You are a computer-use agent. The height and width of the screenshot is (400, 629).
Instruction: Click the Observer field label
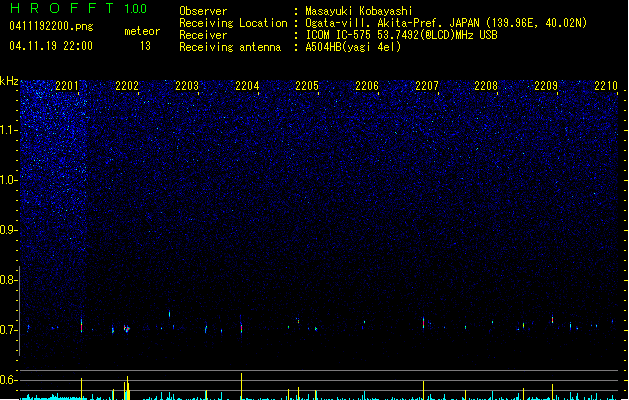[x=203, y=11]
